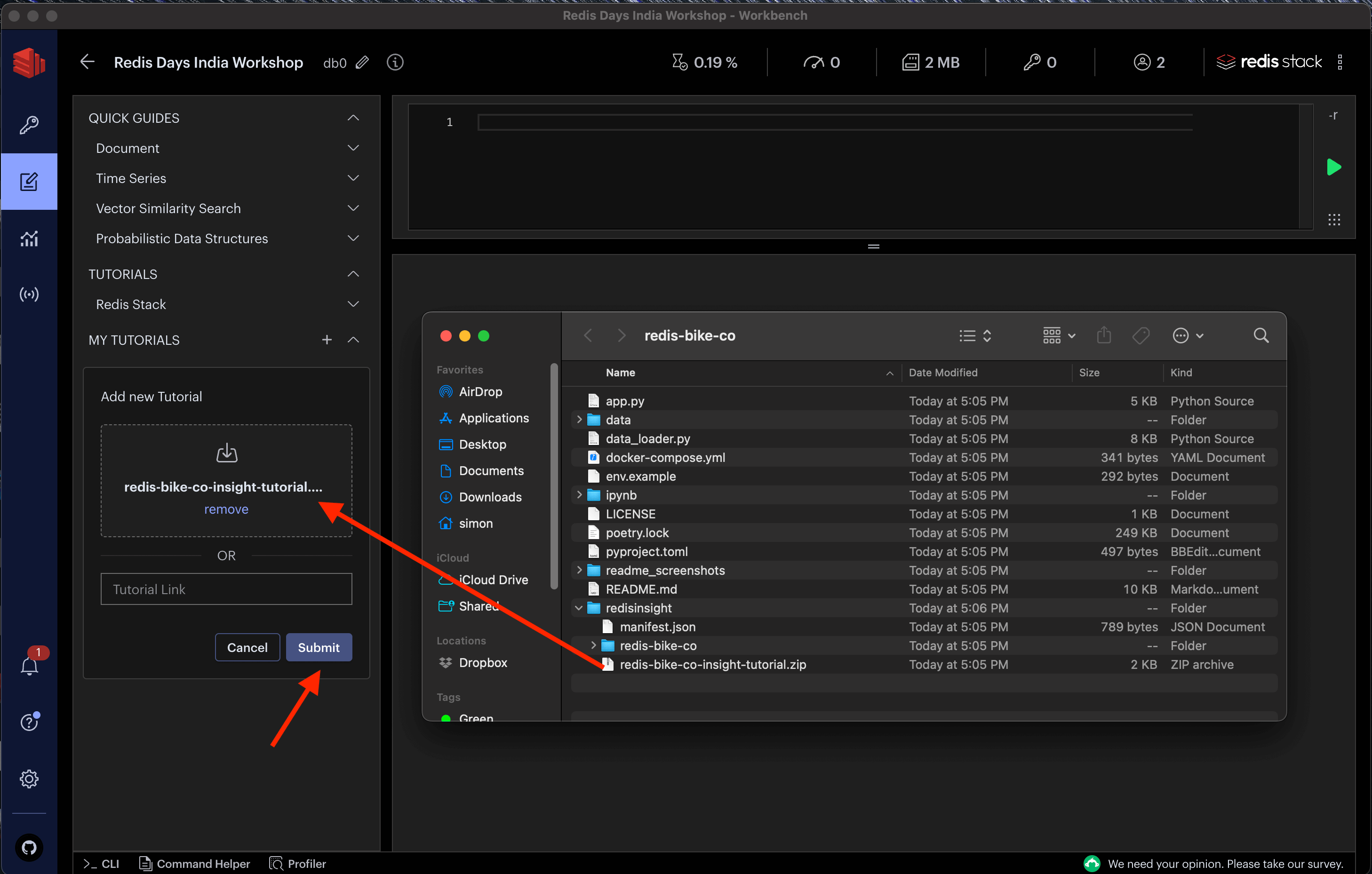Open the Browser key icon in sidebar
Screen dimensions: 1372x874
click(x=29, y=125)
